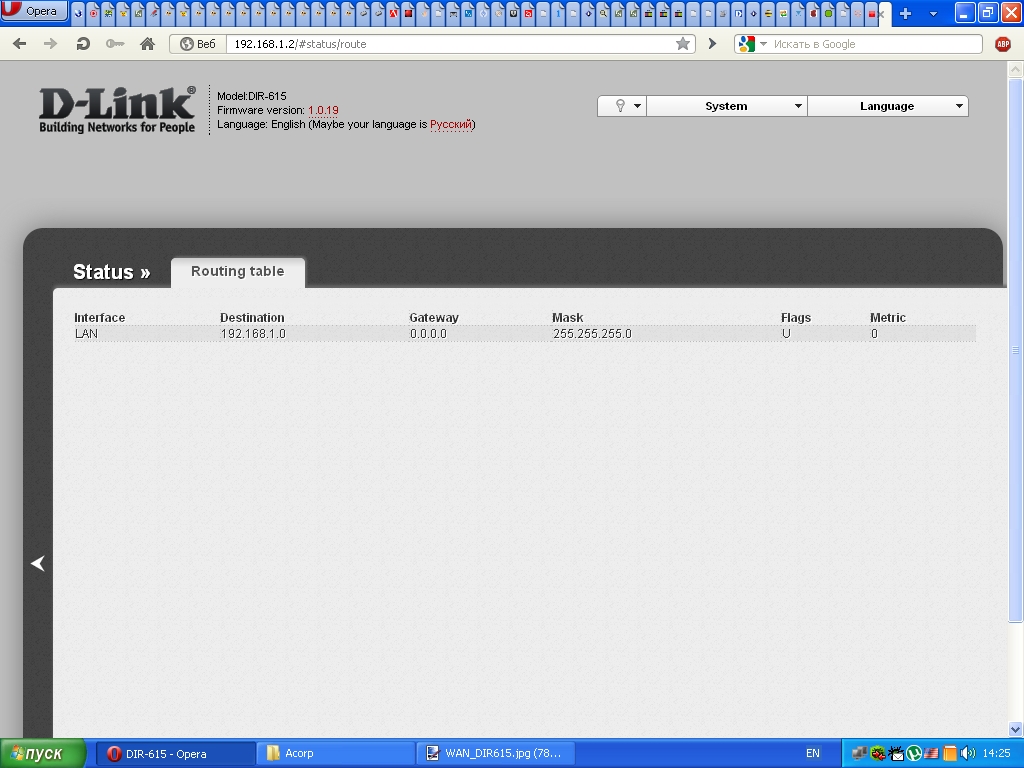
Task: Go to the browser home page icon
Action: (x=148, y=44)
